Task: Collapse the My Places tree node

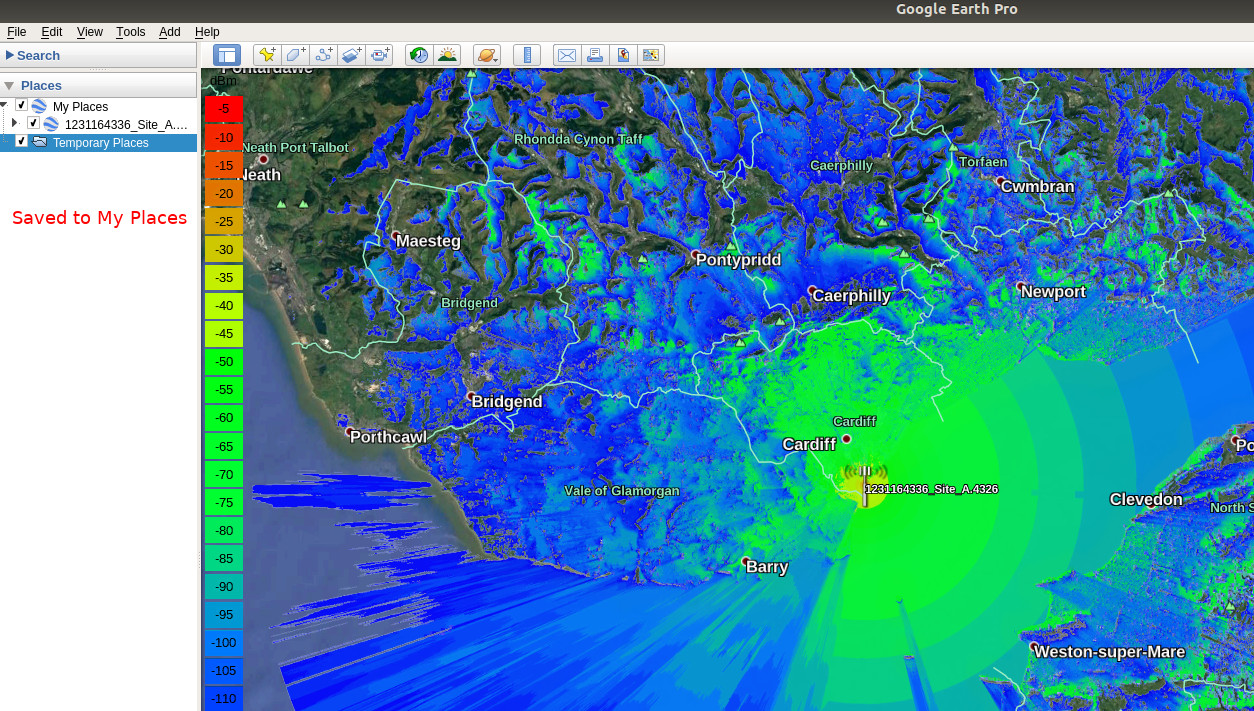Action: click(x=4, y=105)
